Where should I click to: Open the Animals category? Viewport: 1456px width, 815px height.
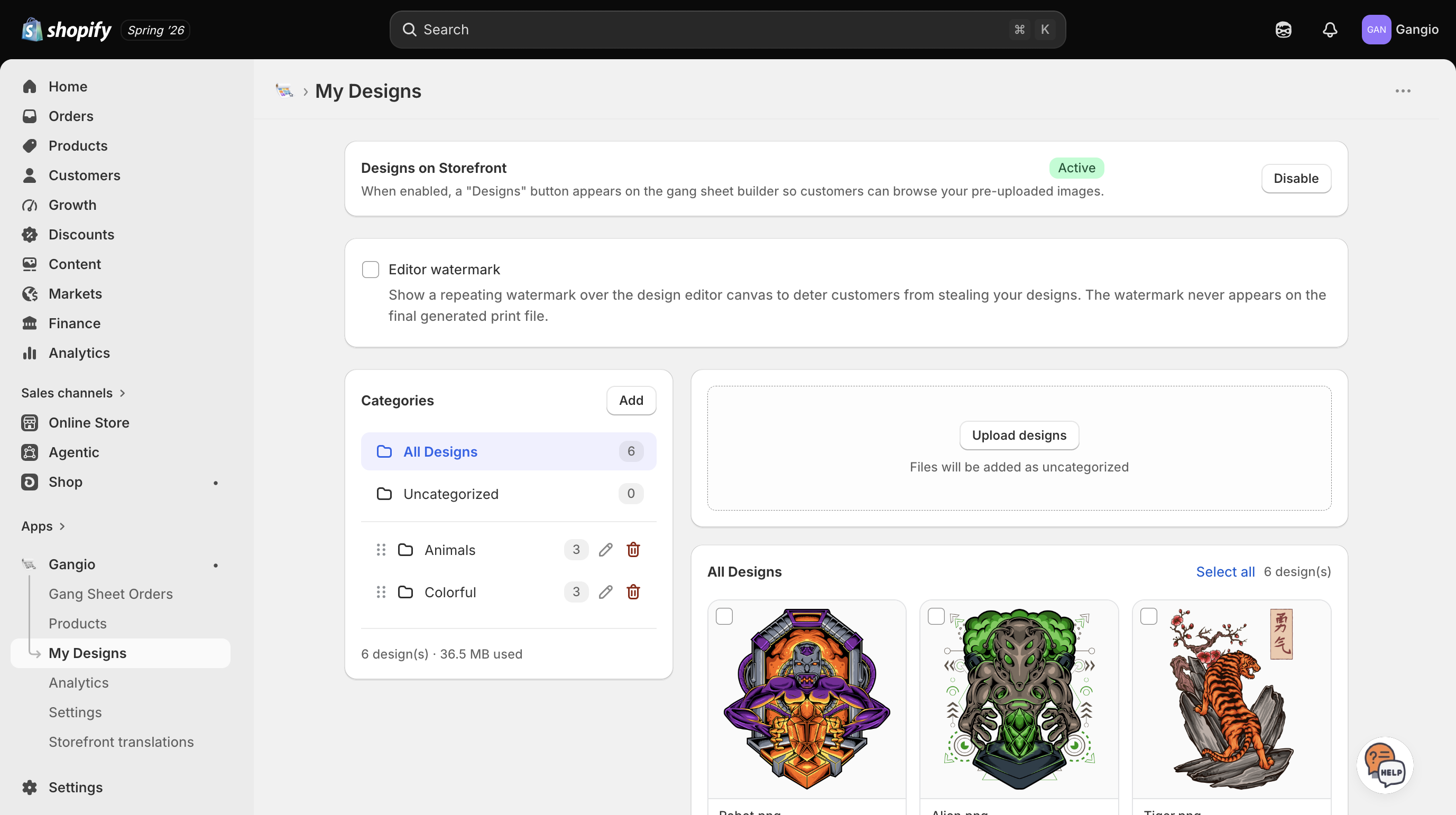coord(450,549)
